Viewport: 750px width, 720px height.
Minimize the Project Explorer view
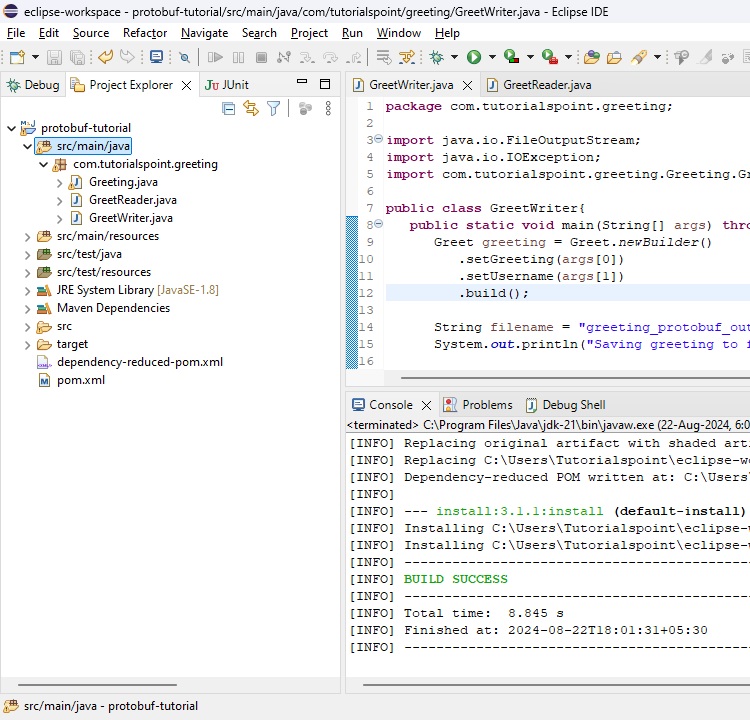tap(302, 85)
